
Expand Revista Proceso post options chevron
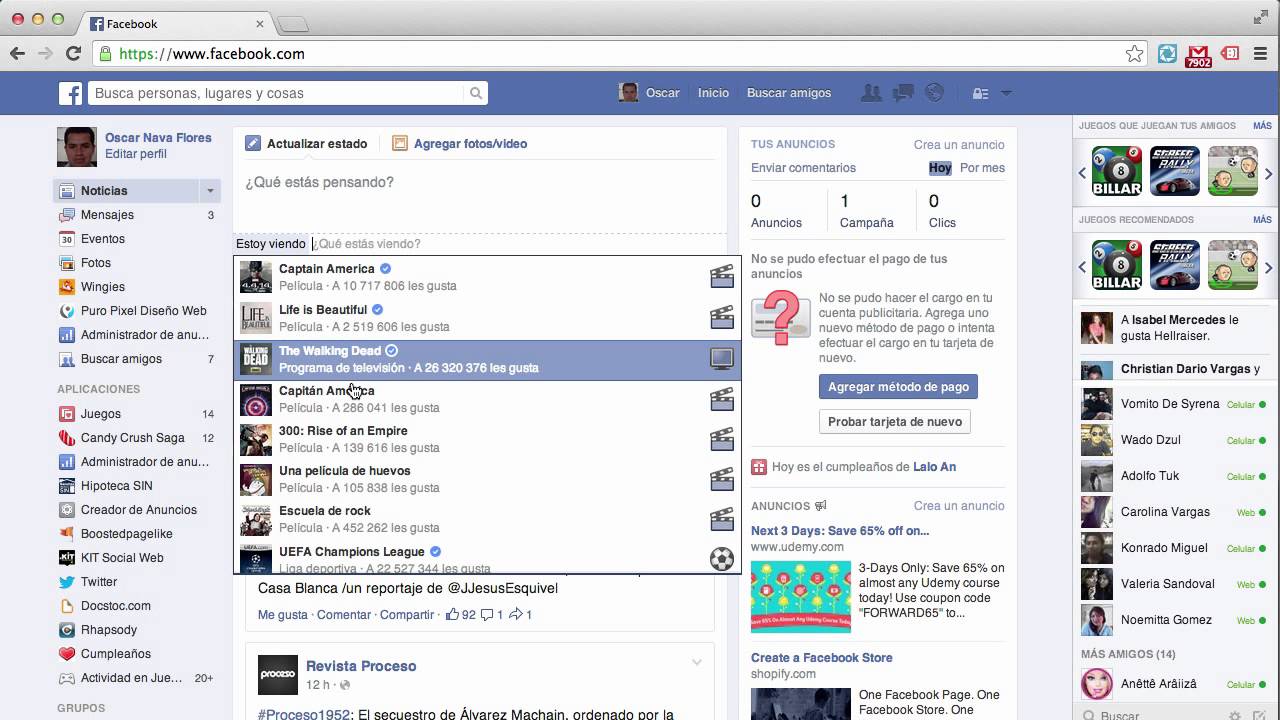point(697,663)
